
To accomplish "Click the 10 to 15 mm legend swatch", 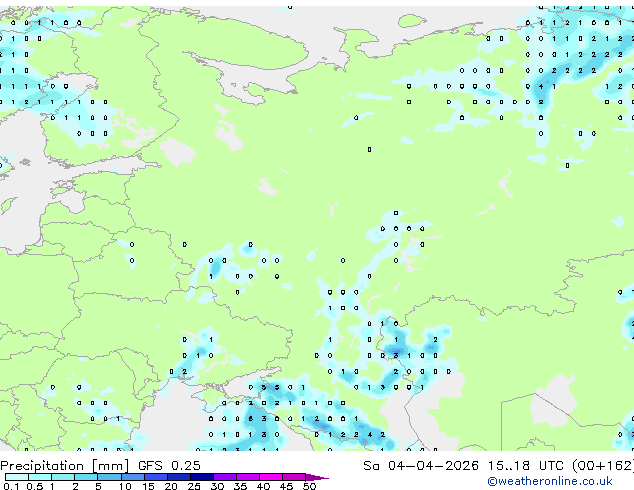I will point(132,477).
